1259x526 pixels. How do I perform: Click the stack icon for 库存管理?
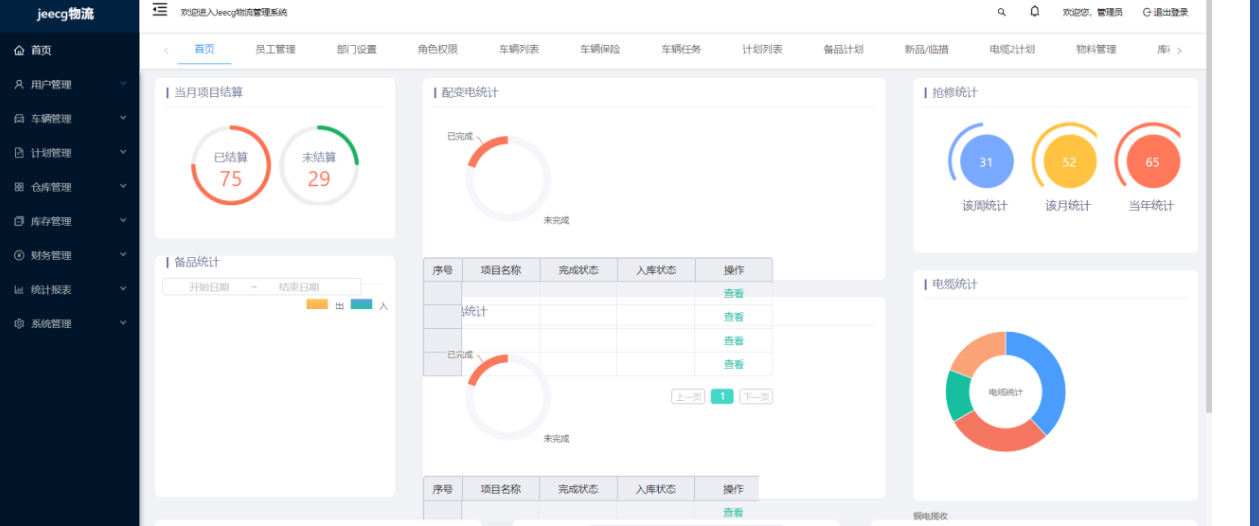[x=19, y=221]
